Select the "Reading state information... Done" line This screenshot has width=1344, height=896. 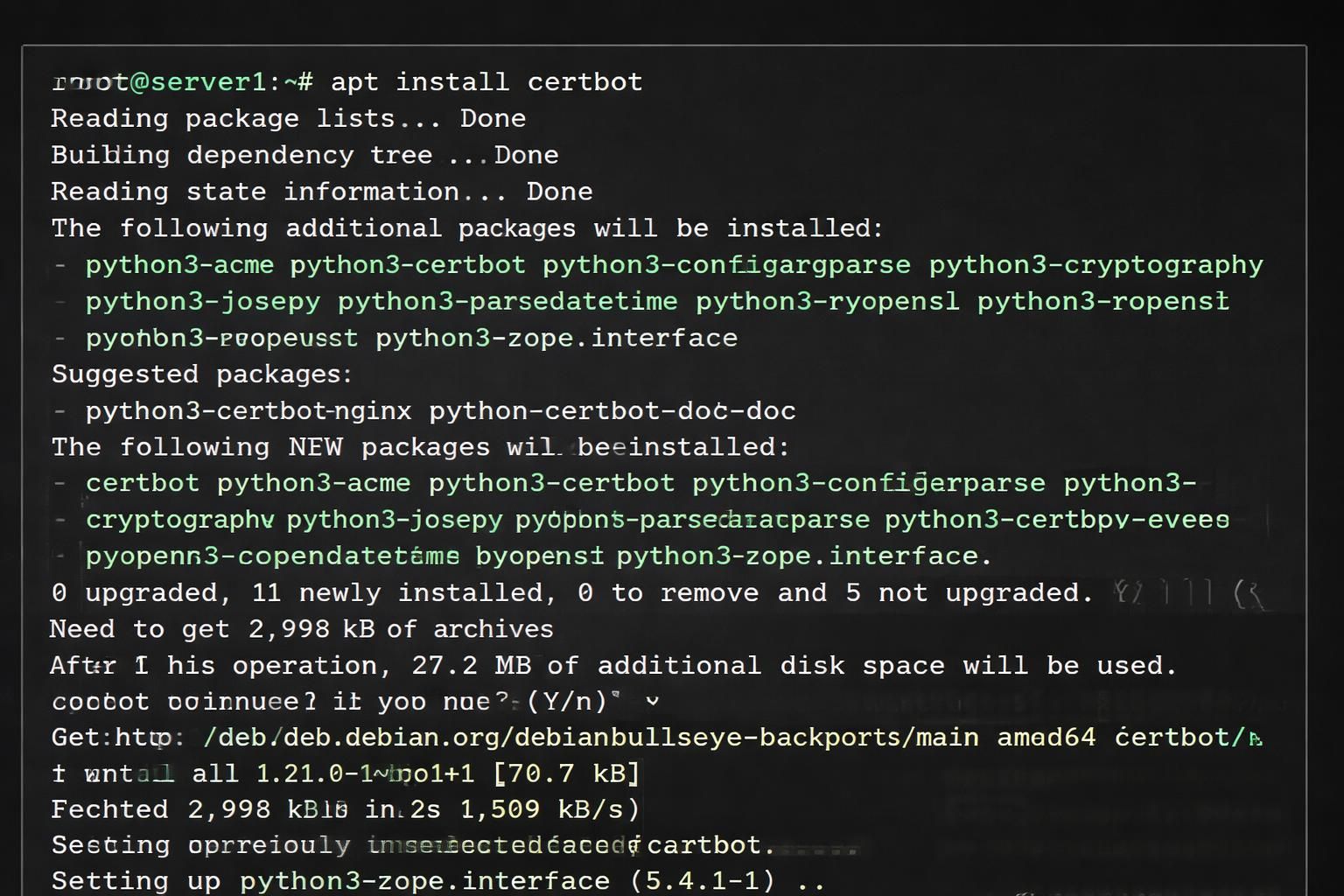pyautogui.click(x=321, y=192)
